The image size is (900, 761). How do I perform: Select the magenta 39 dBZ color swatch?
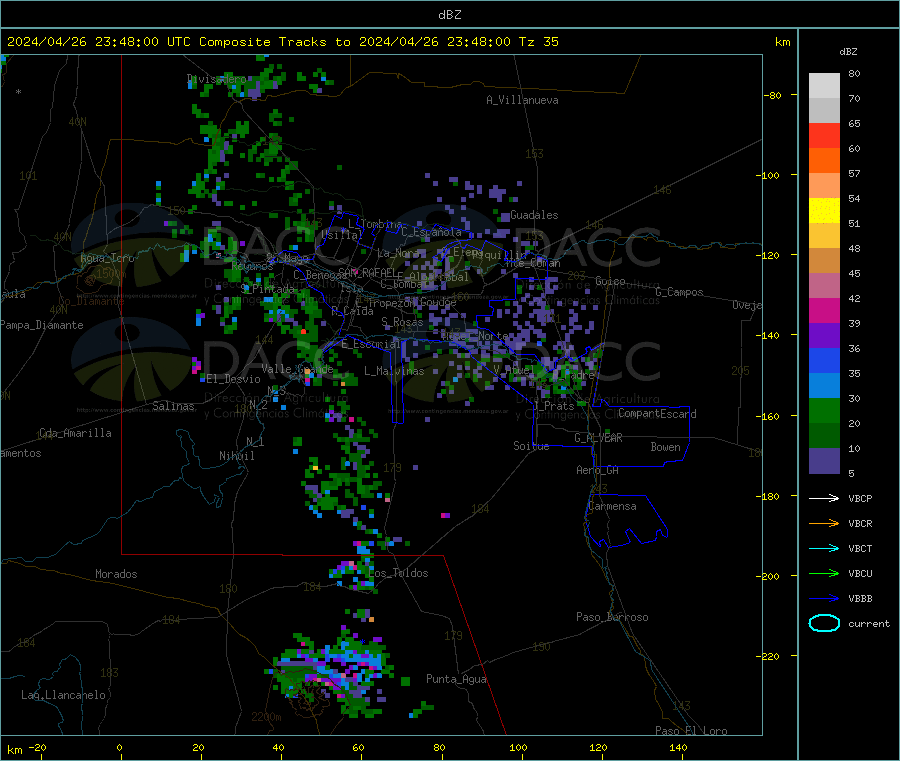point(824,310)
